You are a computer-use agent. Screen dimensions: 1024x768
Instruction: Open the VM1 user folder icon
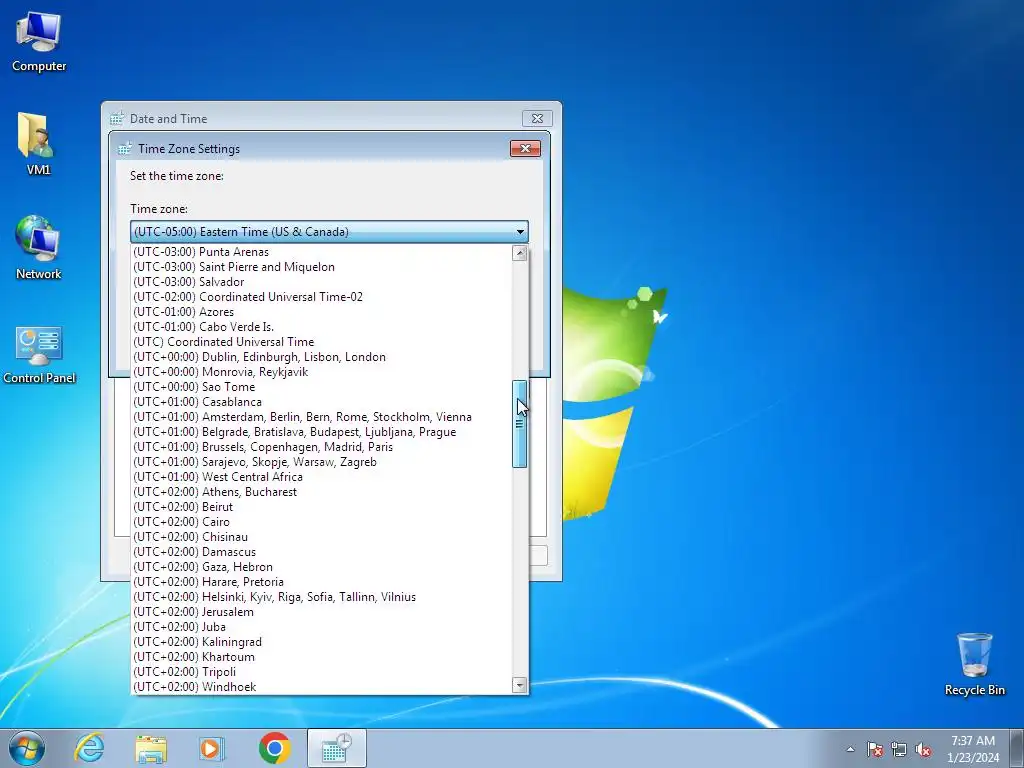[38, 144]
